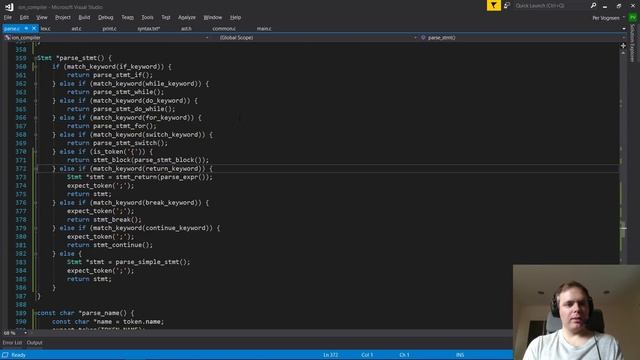Click the ion_compiler project icon in navigation bar

7,38
